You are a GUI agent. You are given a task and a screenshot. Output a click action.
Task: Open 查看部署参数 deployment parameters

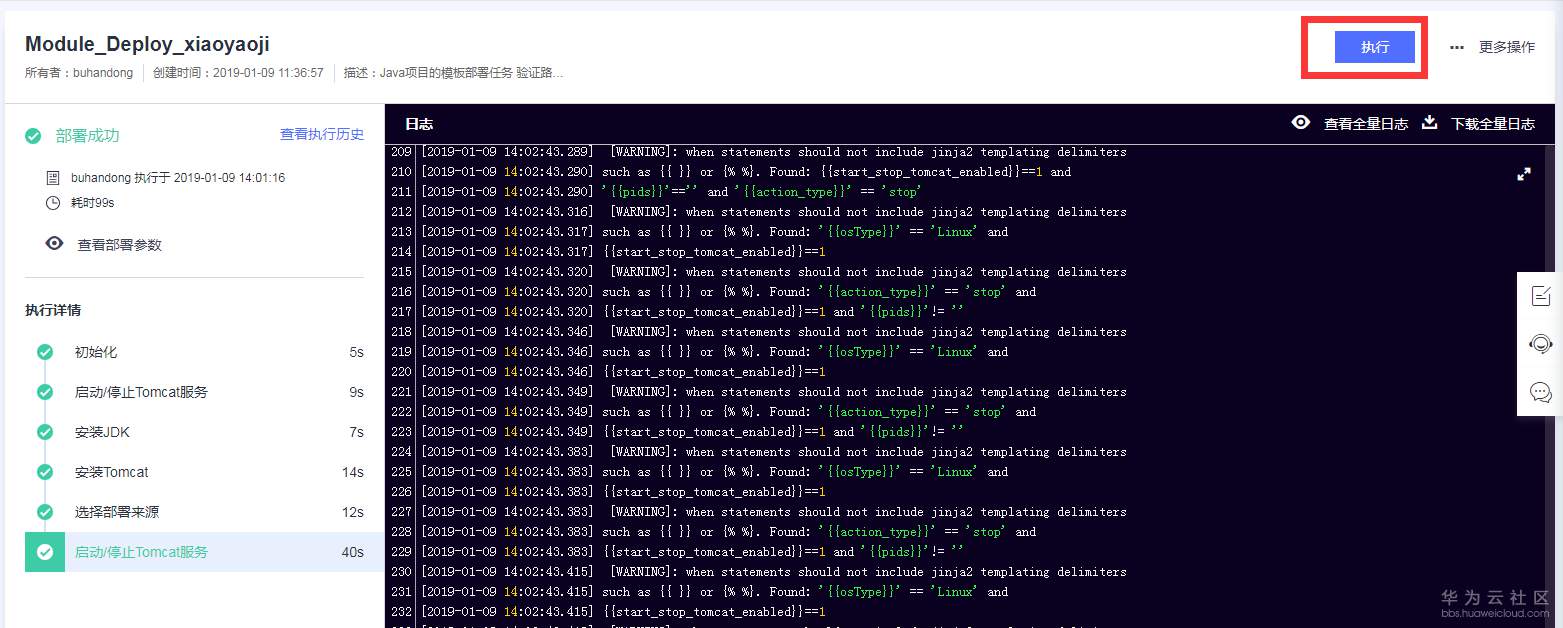[x=119, y=245]
